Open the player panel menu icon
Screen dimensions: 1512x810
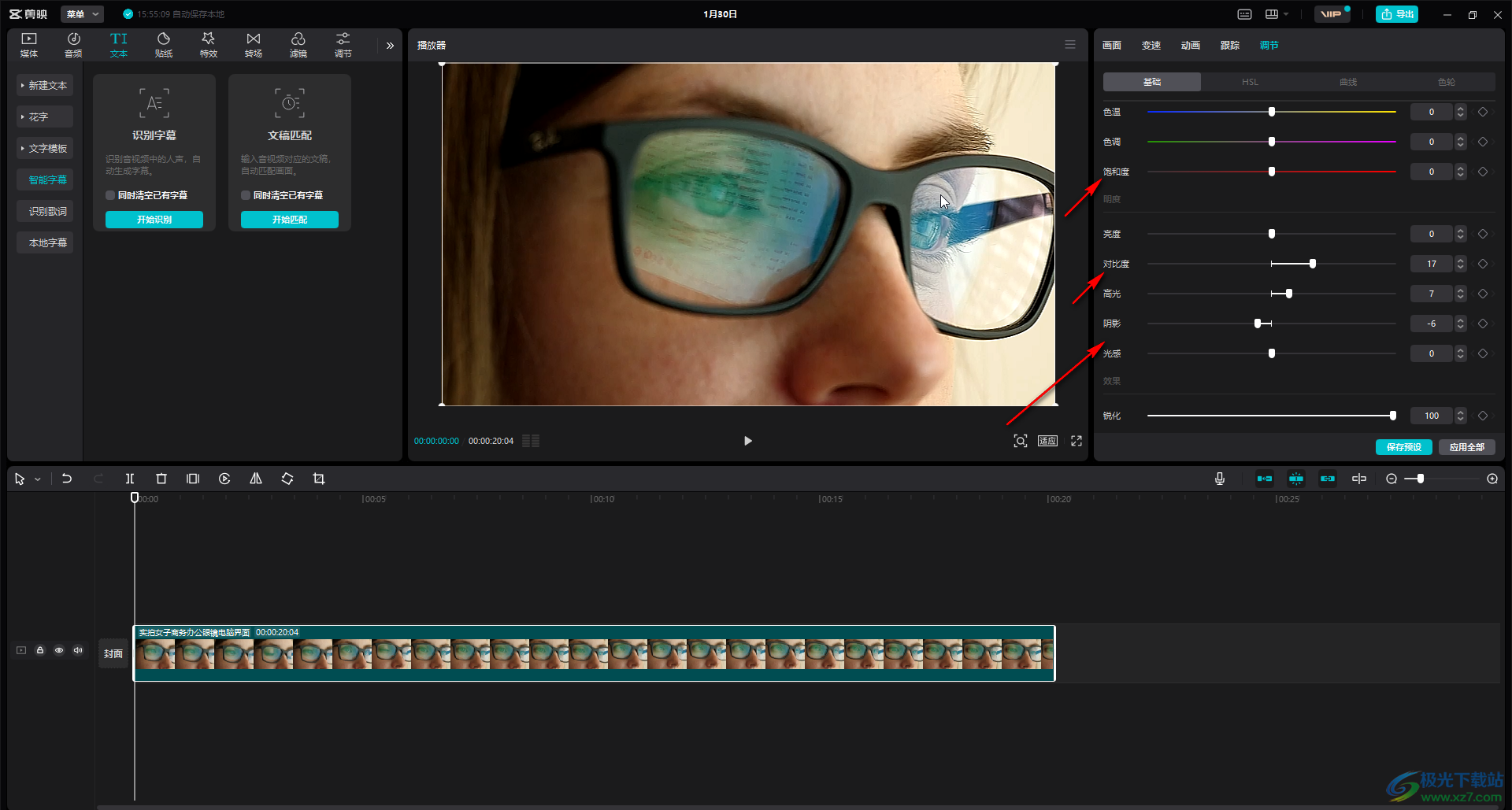coord(1070,45)
